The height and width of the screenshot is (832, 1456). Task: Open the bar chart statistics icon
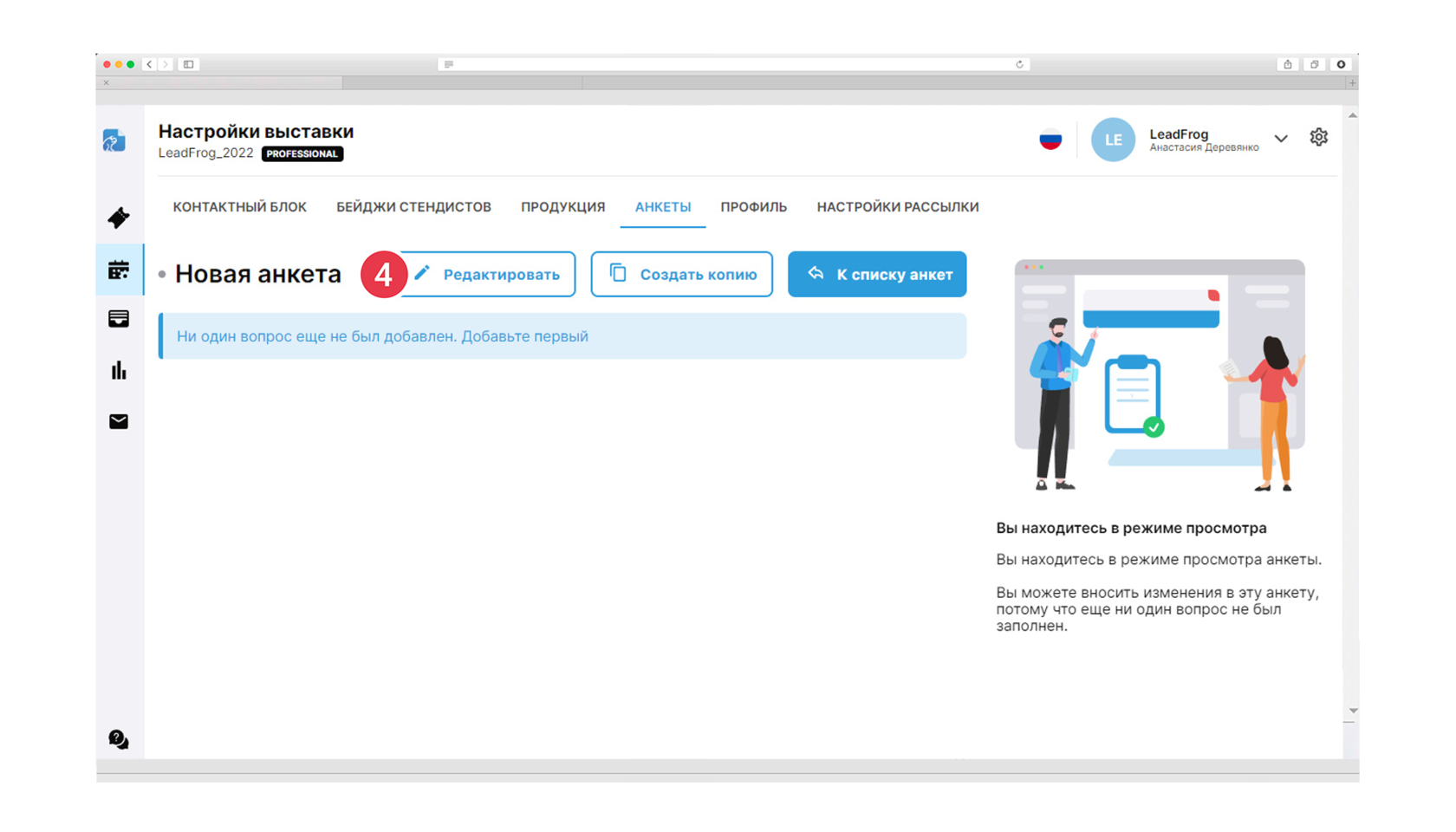click(x=119, y=371)
